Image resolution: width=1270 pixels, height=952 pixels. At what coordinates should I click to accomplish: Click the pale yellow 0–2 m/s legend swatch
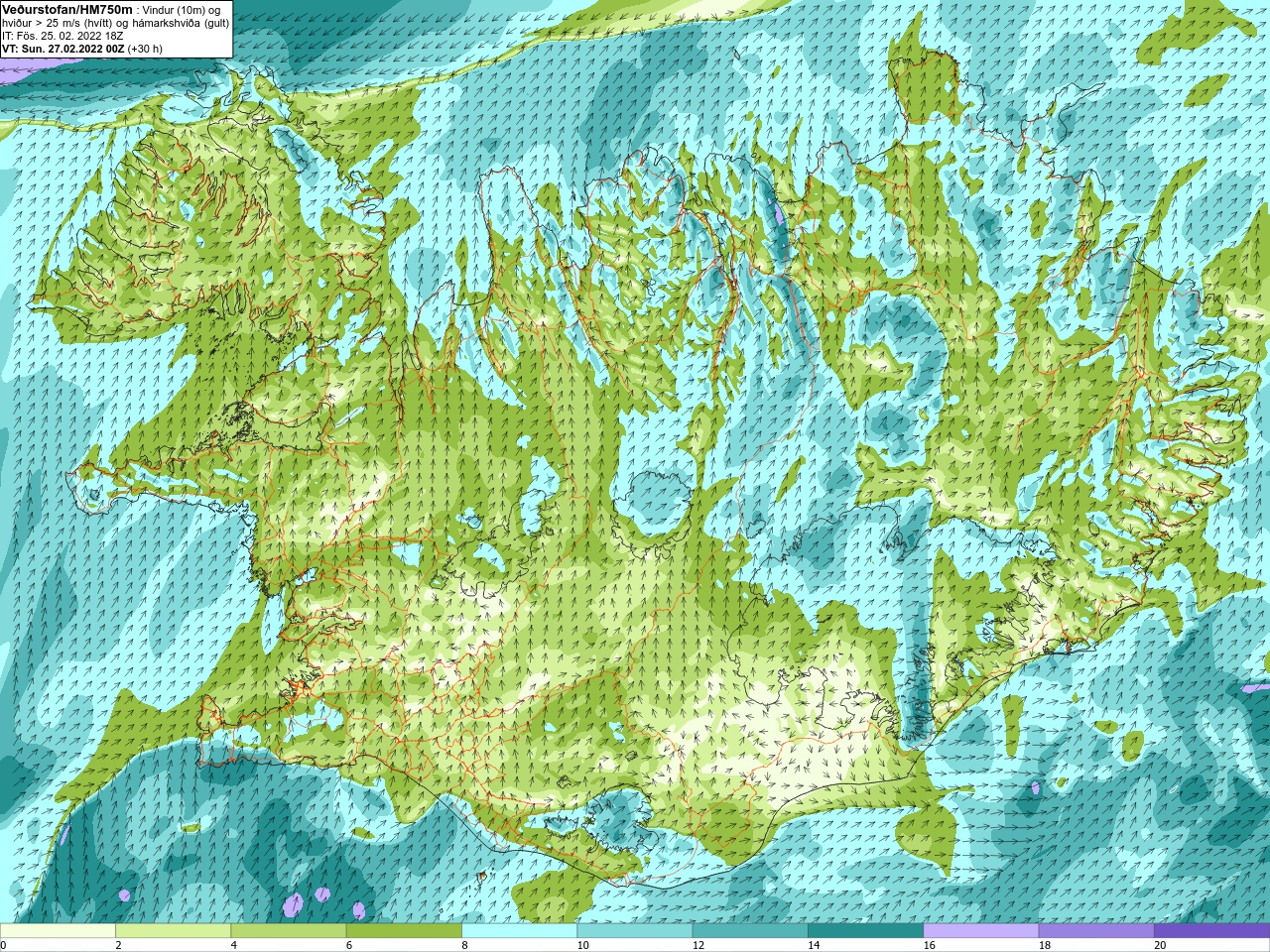coord(58,931)
